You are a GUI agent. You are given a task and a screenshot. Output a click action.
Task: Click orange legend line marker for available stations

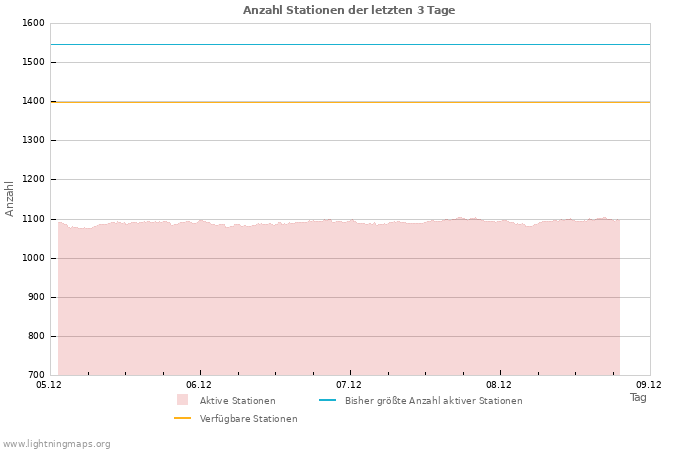click(182, 418)
